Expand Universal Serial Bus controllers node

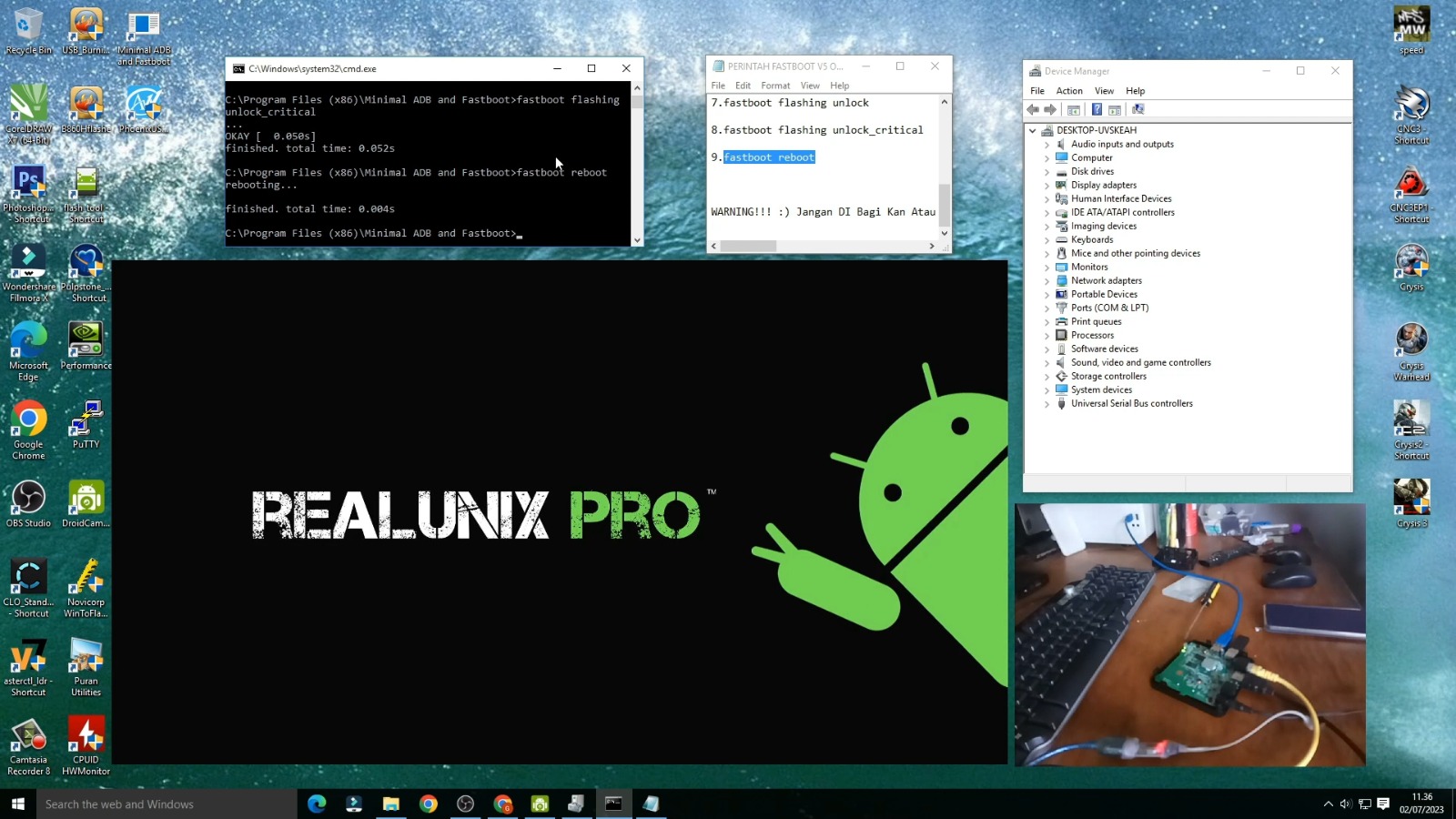1046,404
